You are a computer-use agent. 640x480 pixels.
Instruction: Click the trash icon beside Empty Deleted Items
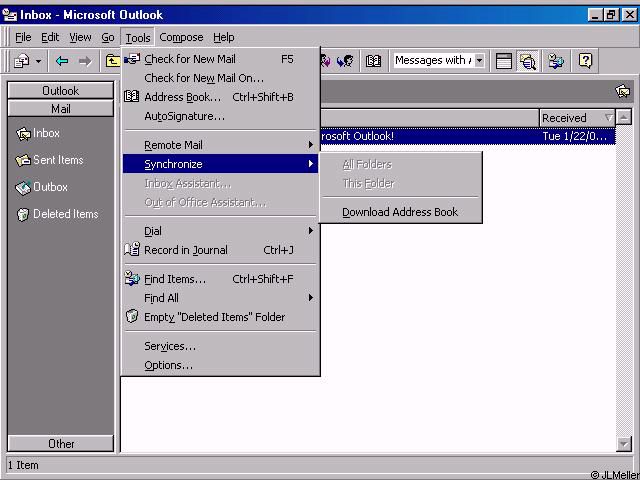[x=132, y=316]
